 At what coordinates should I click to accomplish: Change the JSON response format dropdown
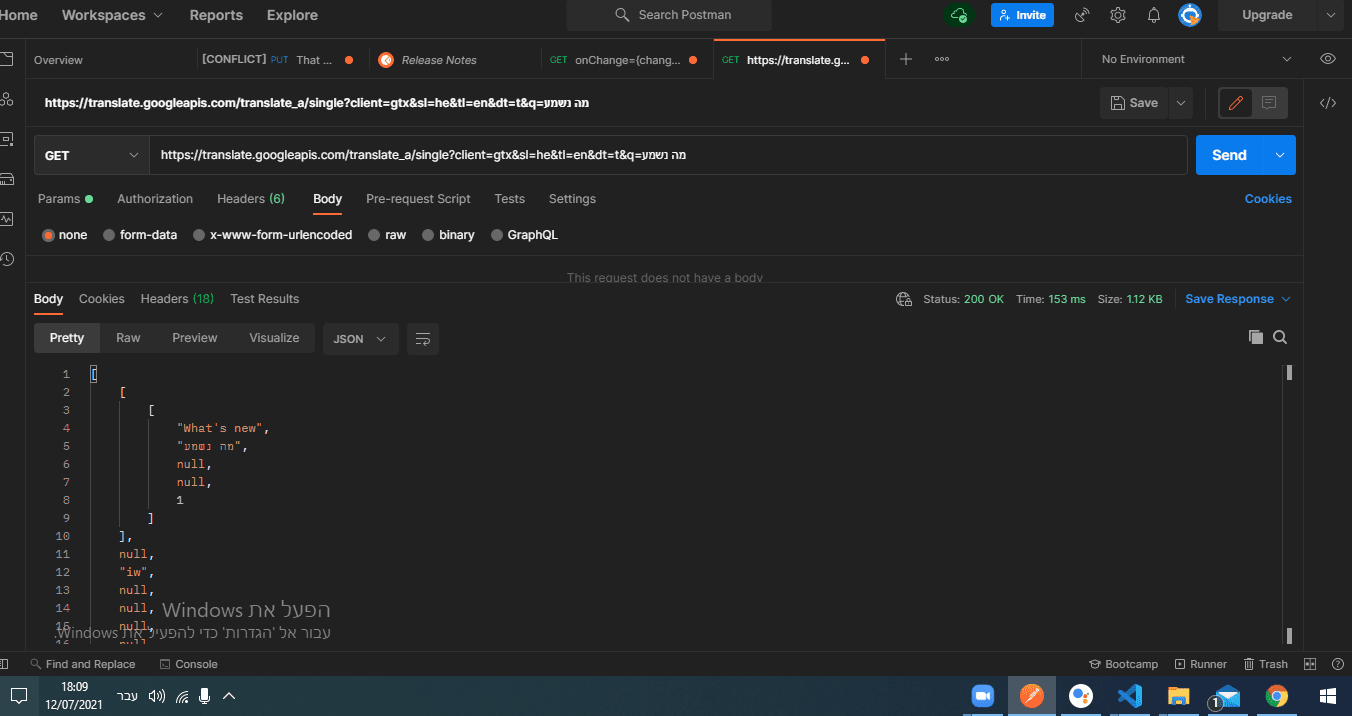pyautogui.click(x=359, y=338)
